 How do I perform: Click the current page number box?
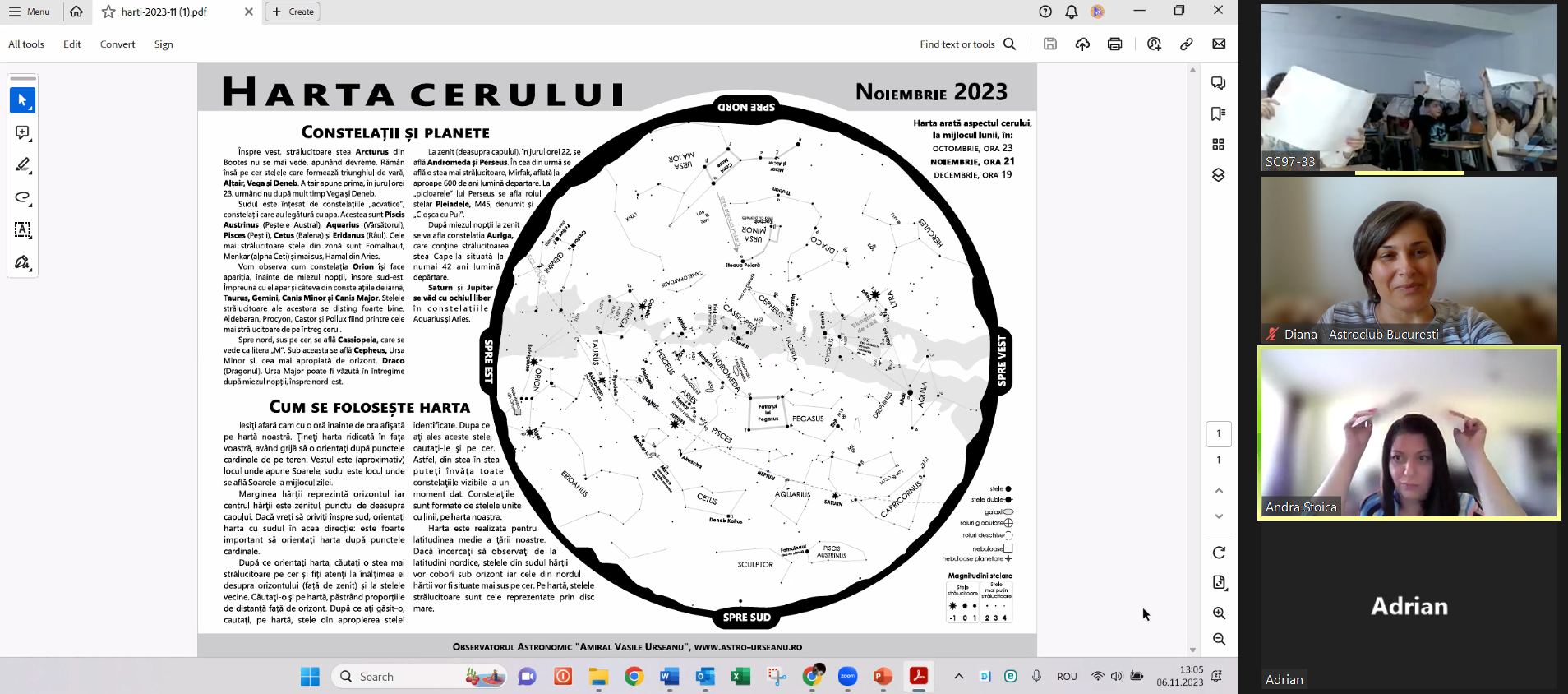coord(1219,433)
